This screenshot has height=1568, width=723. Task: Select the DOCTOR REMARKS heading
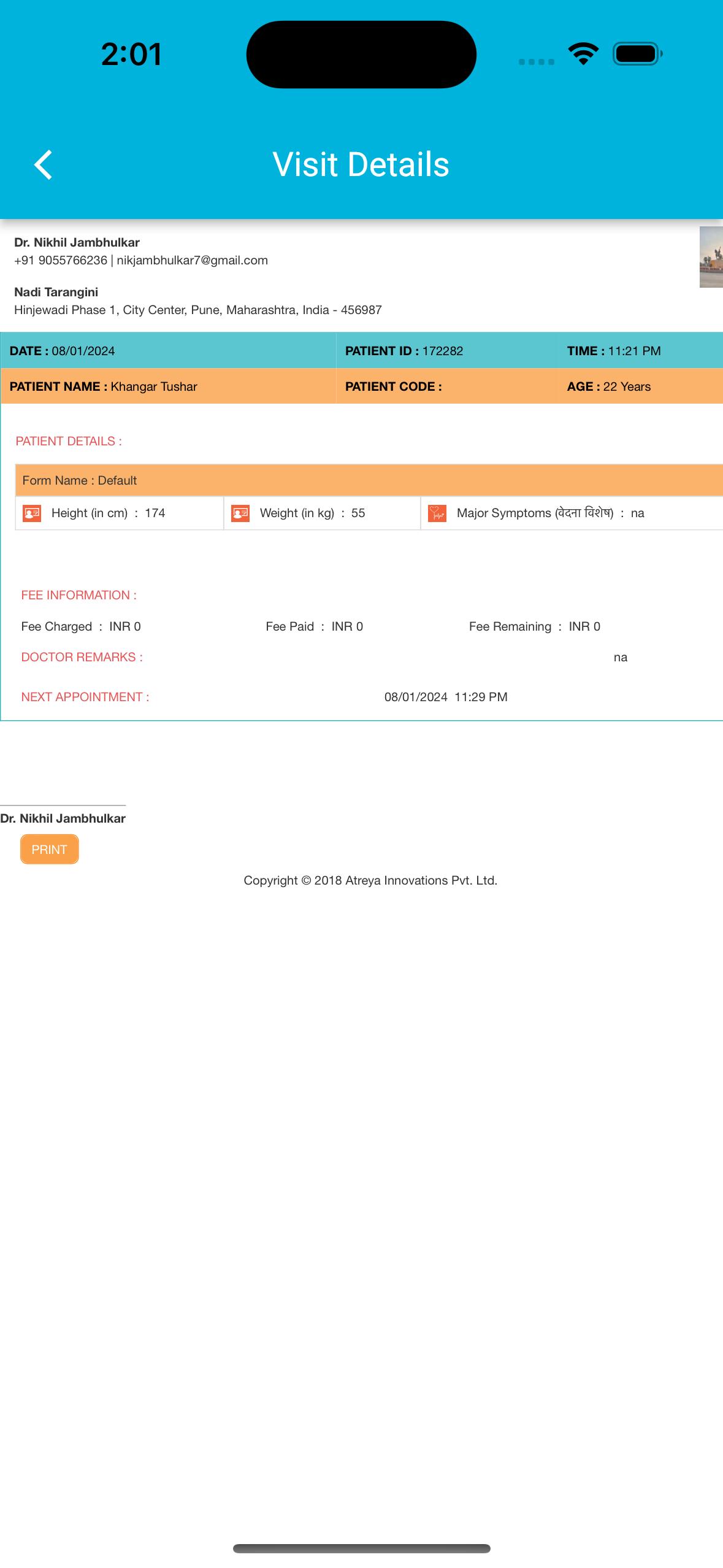[x=82, y=657]
